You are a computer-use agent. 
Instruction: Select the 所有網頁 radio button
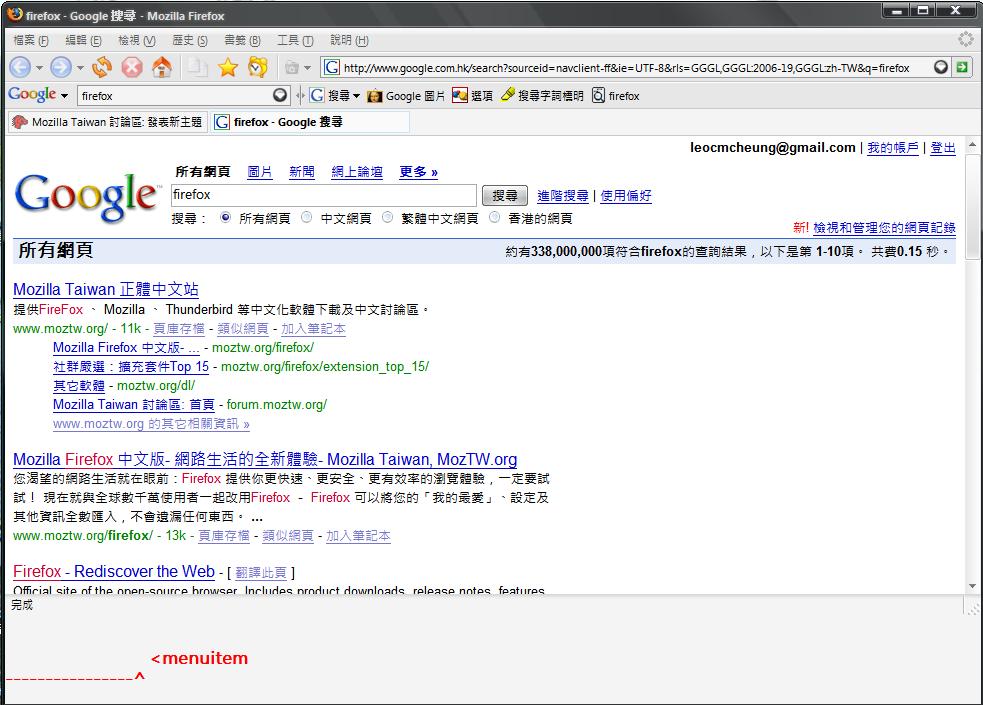coord(225,217)
